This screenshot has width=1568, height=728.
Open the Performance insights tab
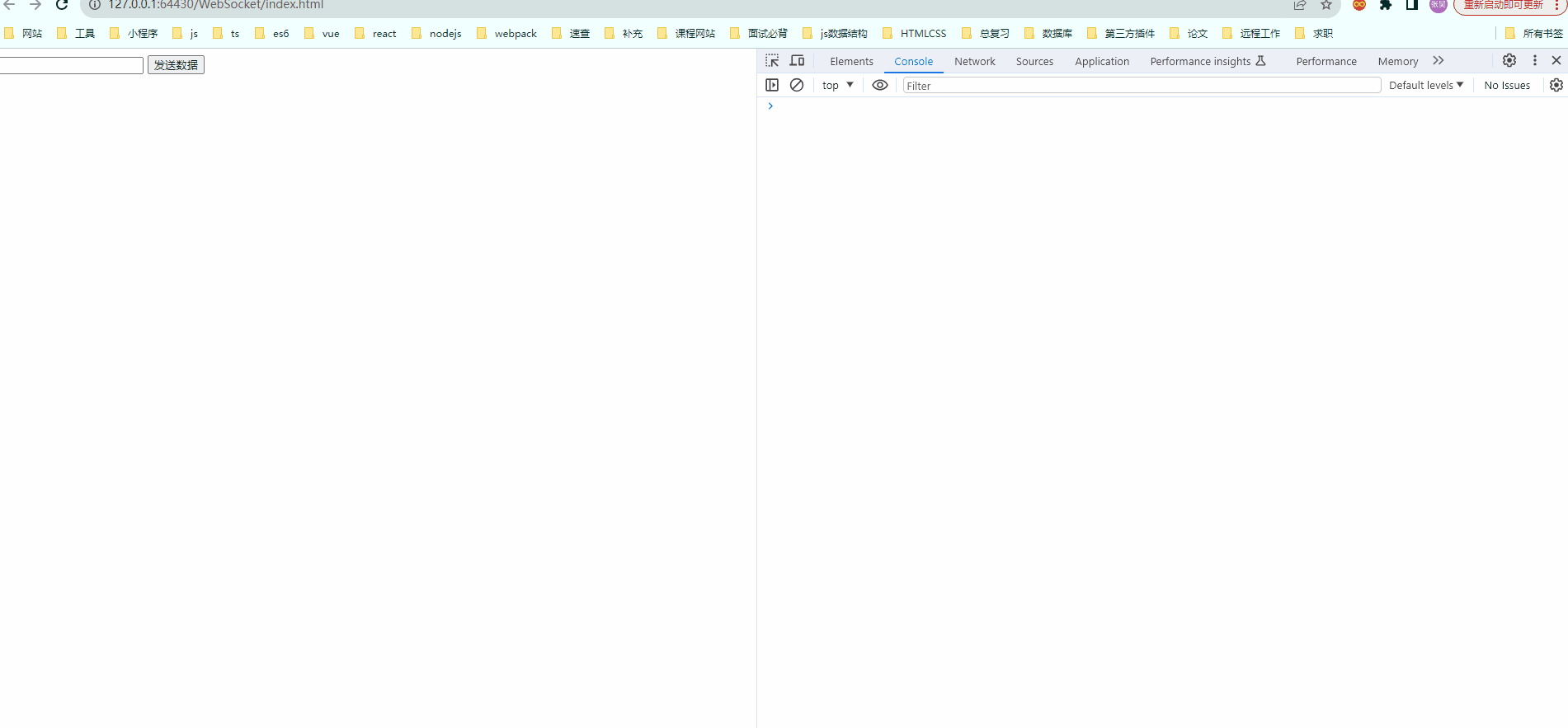point(1208,61)
